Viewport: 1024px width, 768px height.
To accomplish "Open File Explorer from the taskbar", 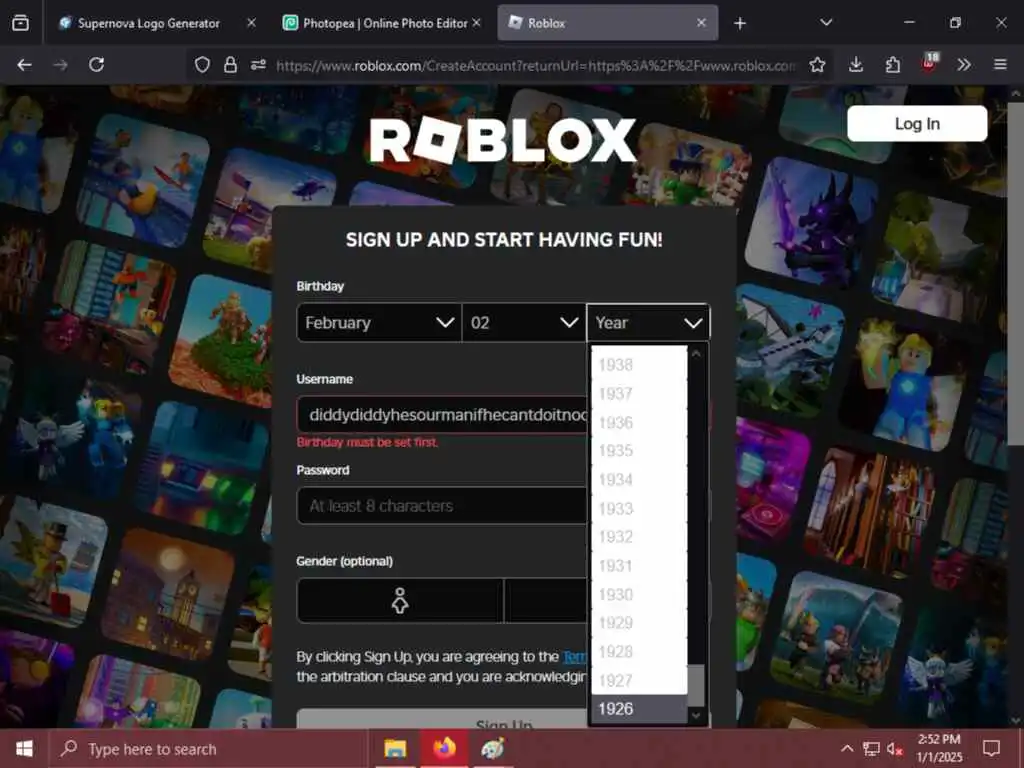I will 395,748.
